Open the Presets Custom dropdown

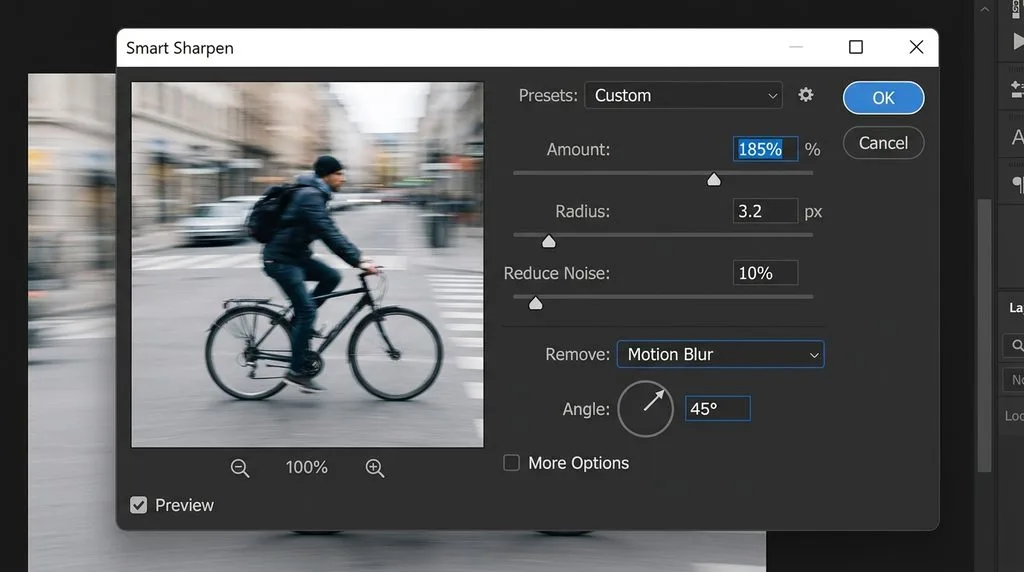tap(683, 95)
